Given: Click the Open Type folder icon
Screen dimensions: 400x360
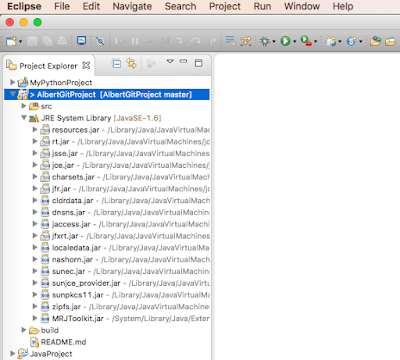Looking at the screenshot, I should (x=375, y=41).
